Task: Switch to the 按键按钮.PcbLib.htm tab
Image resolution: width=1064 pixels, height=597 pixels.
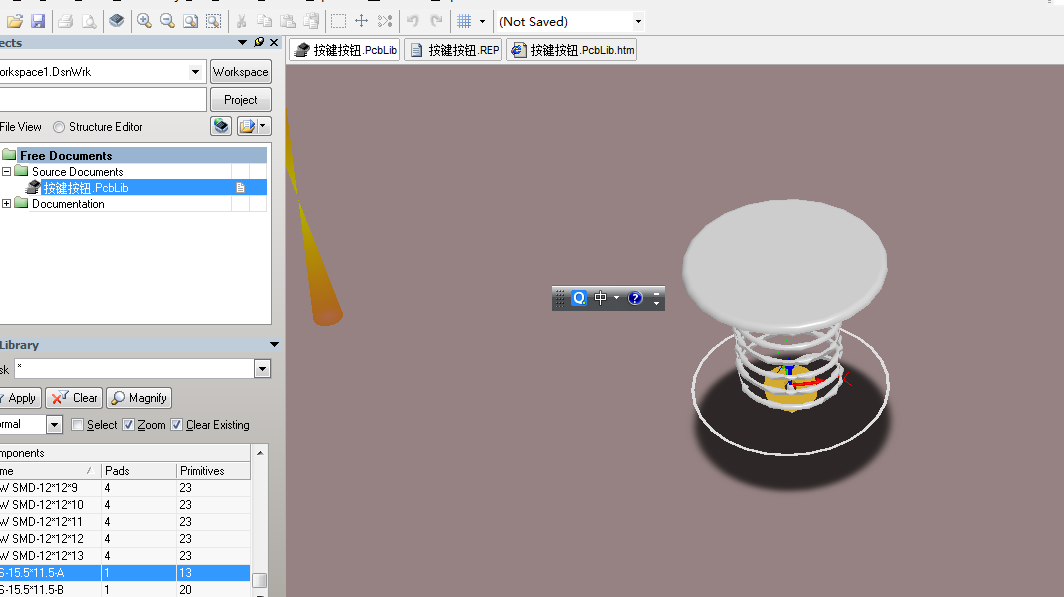Action: click(572, 50)
